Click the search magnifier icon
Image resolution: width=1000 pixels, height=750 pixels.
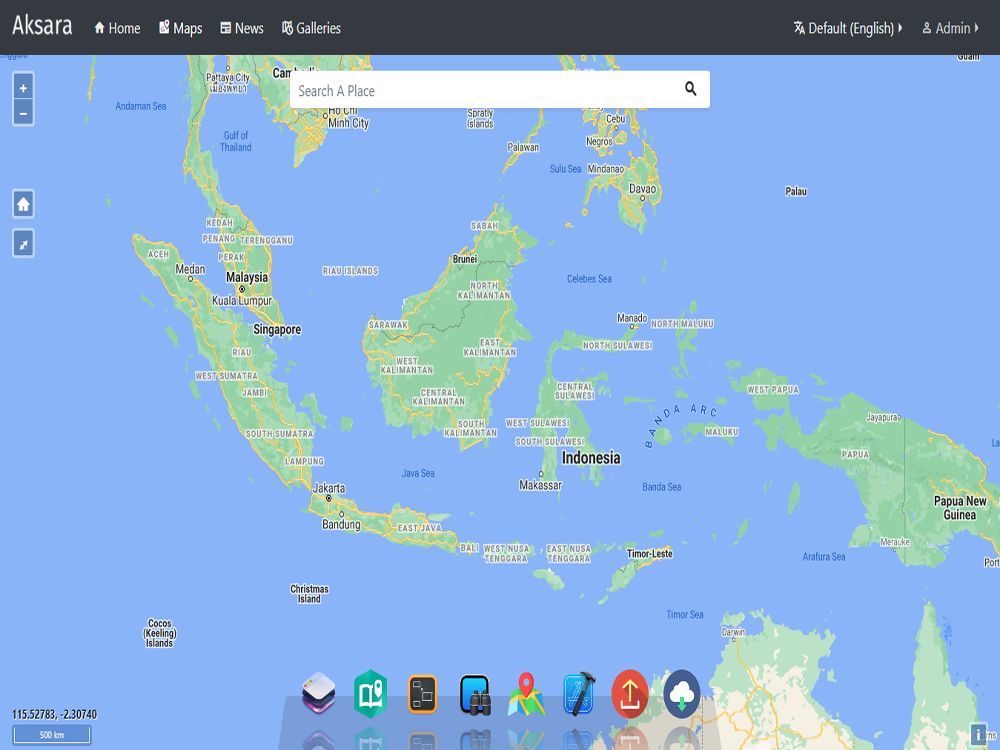(x=691, y=89)
